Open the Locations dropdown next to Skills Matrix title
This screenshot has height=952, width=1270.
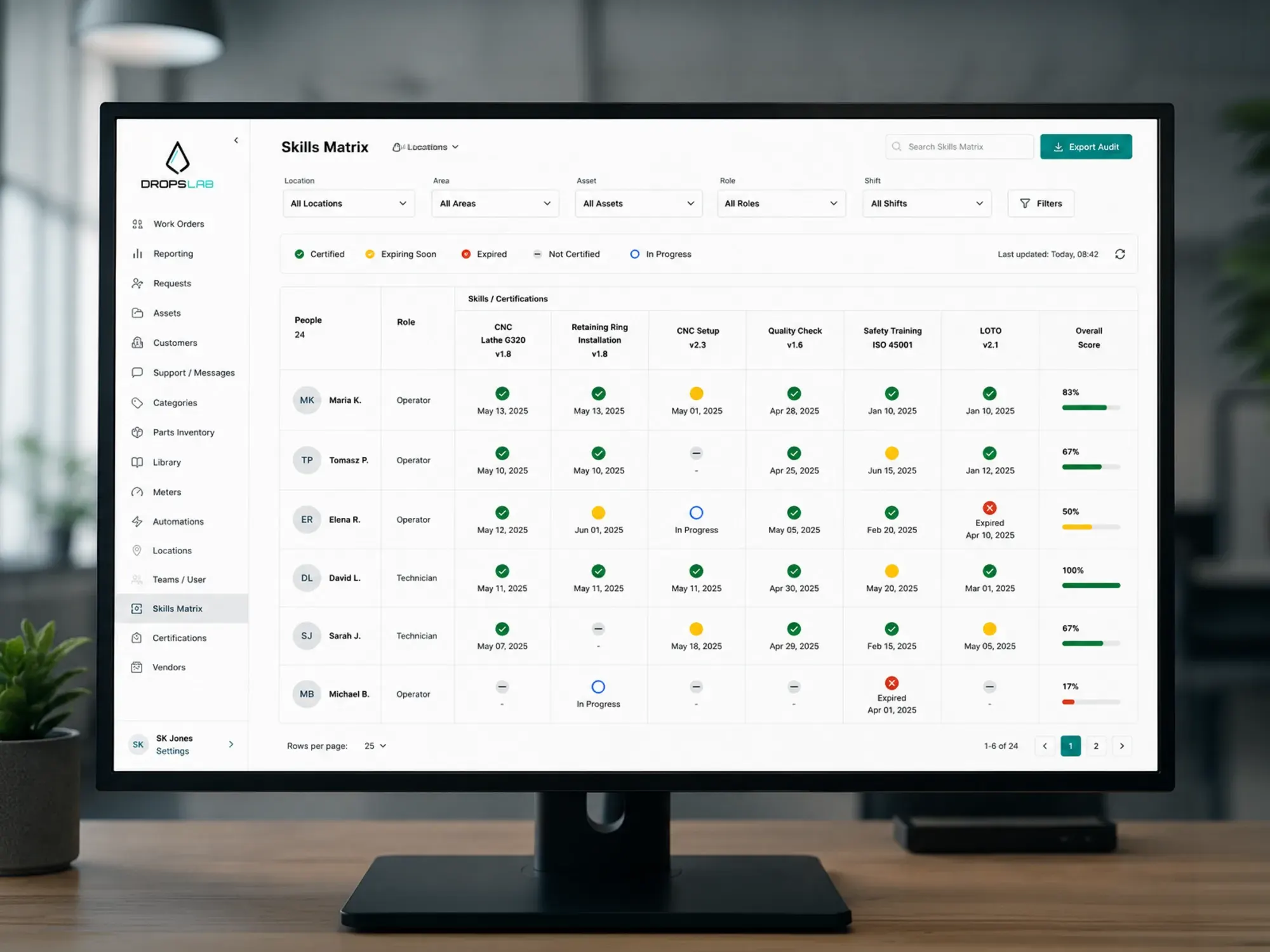[425, 147]
